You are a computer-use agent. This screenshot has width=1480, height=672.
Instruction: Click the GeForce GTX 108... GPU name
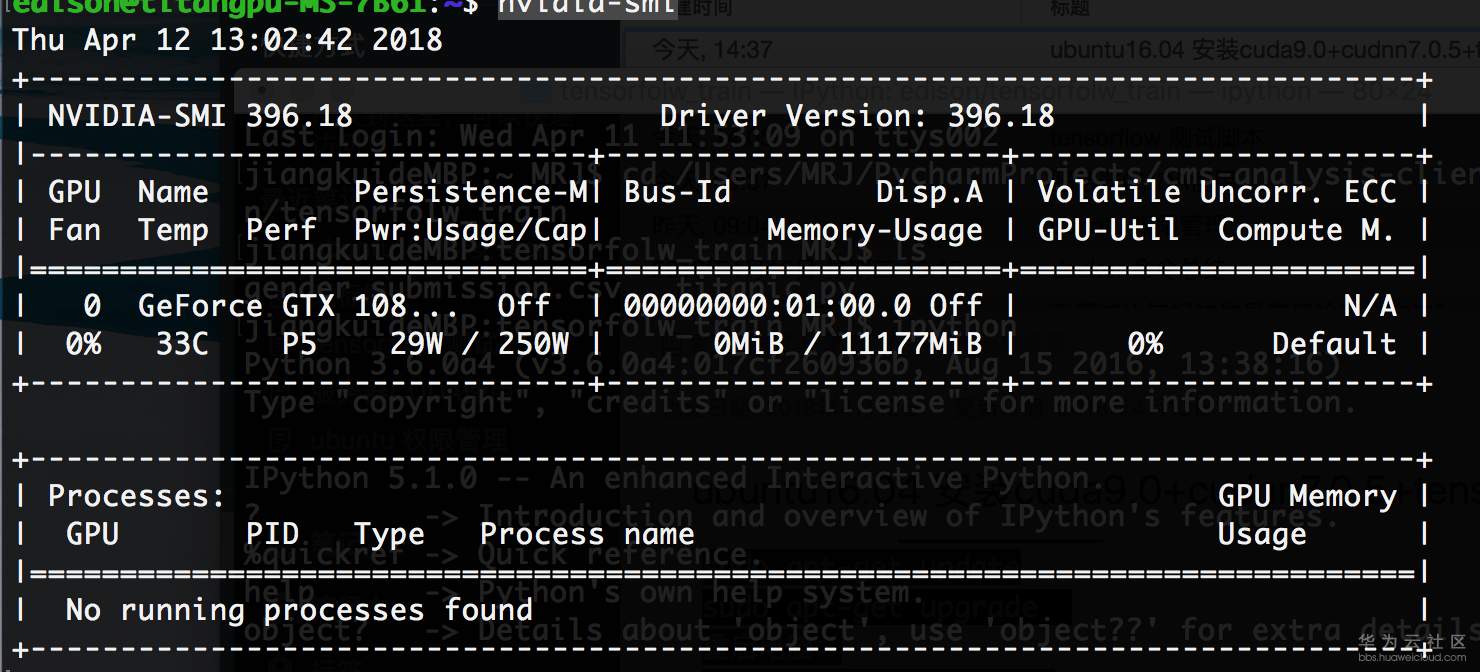click(272, 306)
